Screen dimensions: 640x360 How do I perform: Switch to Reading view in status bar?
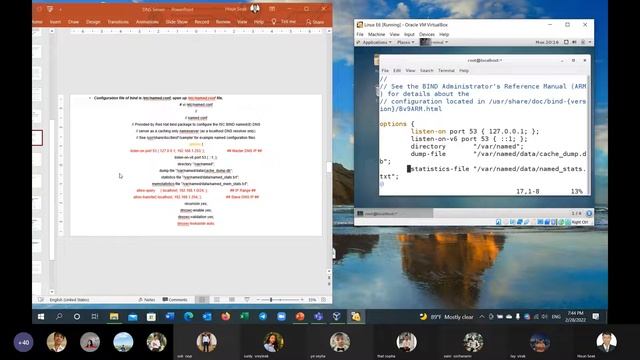click(231, 300)
